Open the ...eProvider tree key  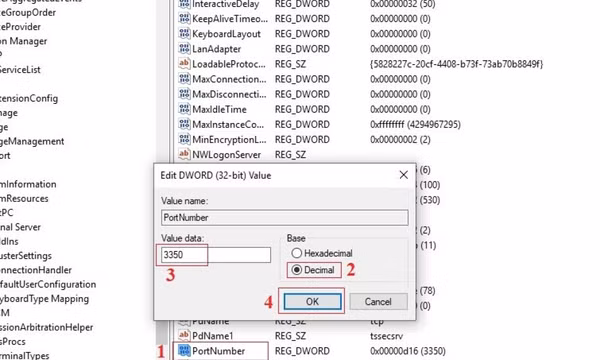(20, 27)
